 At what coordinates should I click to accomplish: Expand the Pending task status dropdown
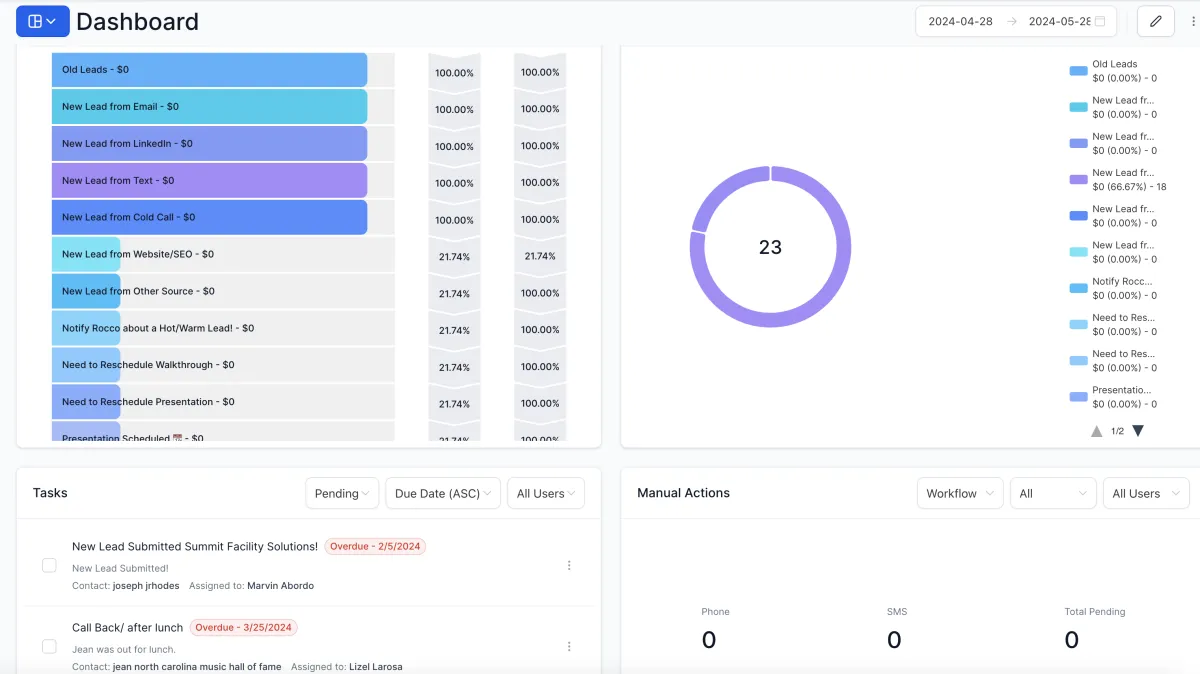pyautogui.click(x=342, y=493)
